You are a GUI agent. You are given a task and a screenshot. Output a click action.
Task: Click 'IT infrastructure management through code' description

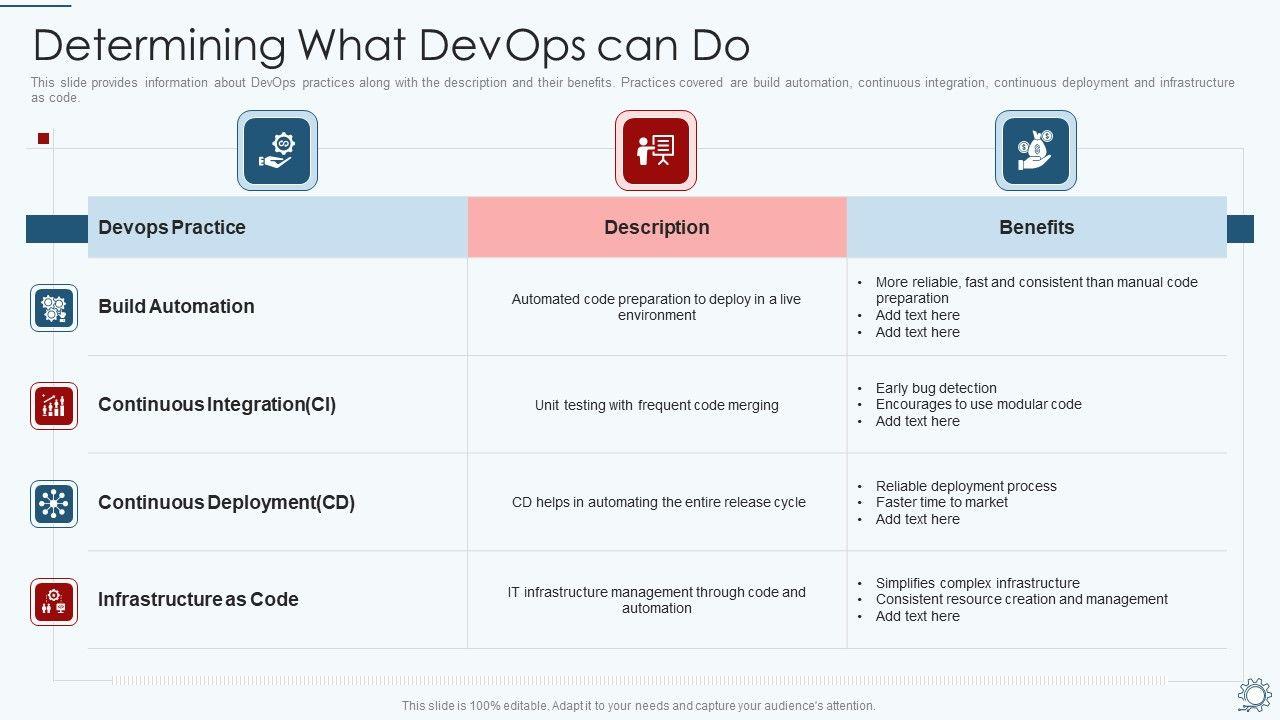[x=656, y=600]
